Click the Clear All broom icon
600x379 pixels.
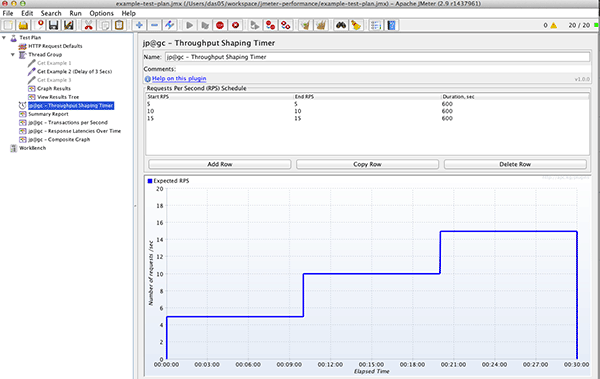pyautogui.click(x=321, y=25)
